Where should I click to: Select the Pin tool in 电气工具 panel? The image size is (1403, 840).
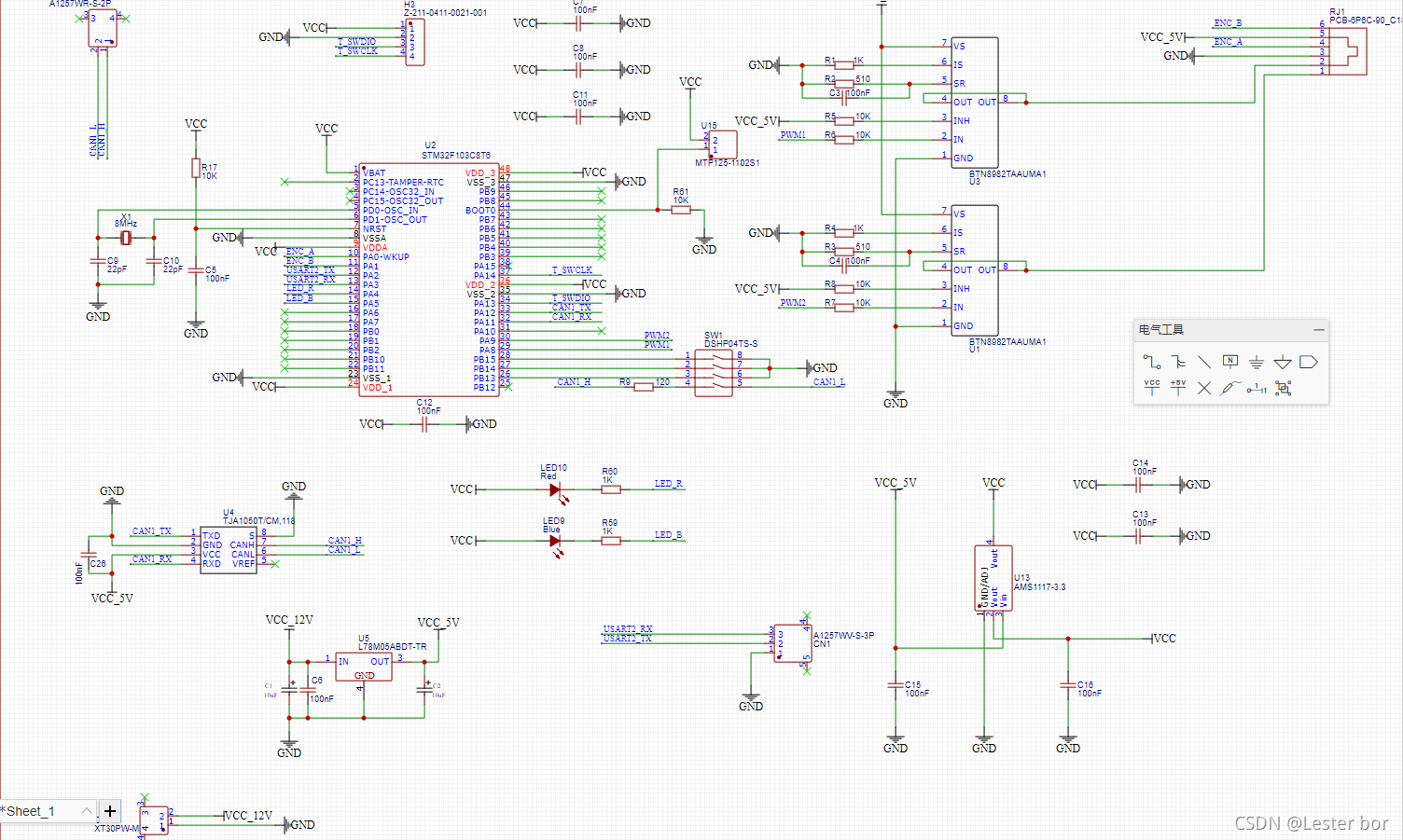(1257, 388)
